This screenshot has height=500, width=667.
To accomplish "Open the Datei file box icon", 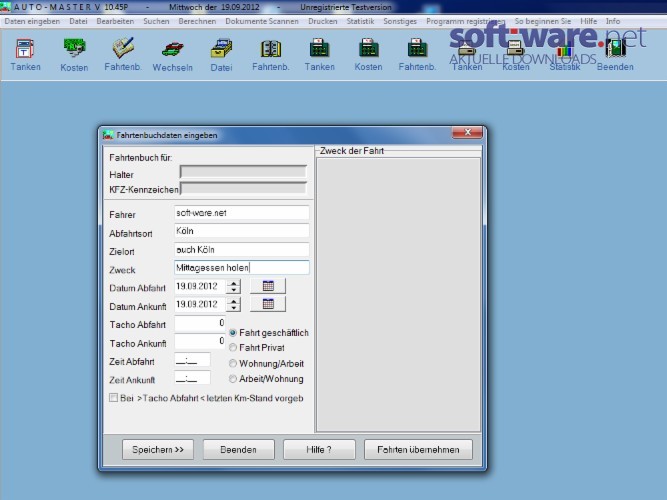I will pos(221,48).
